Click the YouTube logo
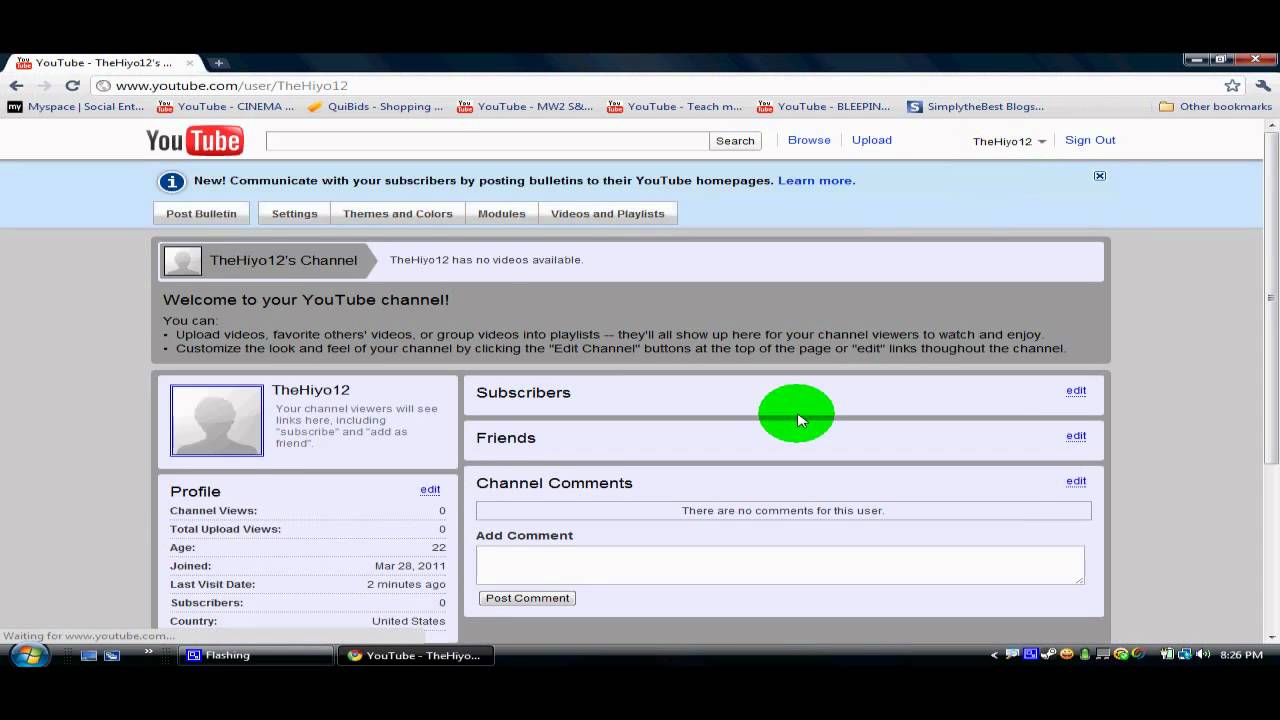Image resolution: width=1280 pixels, height=720 pixels. click(x=195, y=141)
